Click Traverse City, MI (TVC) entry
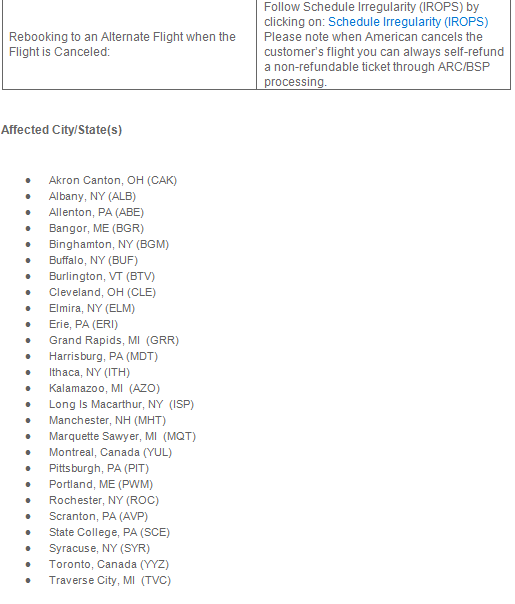The image size is (515, 604). [110, 581]
